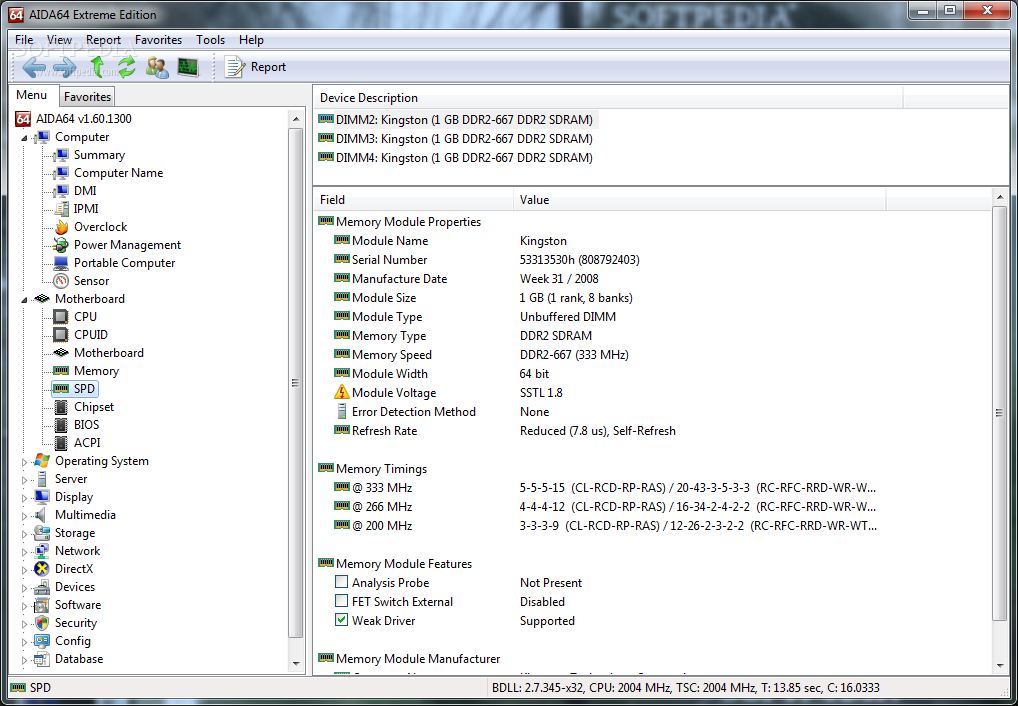Click the ACPI icon
This screenshot has width=1018, height=706.
click(x=60, y=442)
